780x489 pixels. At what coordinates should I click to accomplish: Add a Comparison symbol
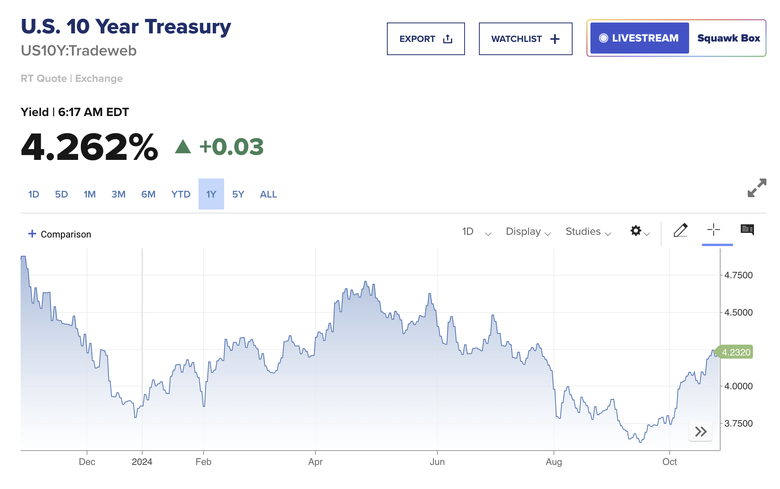pos(59,234)
